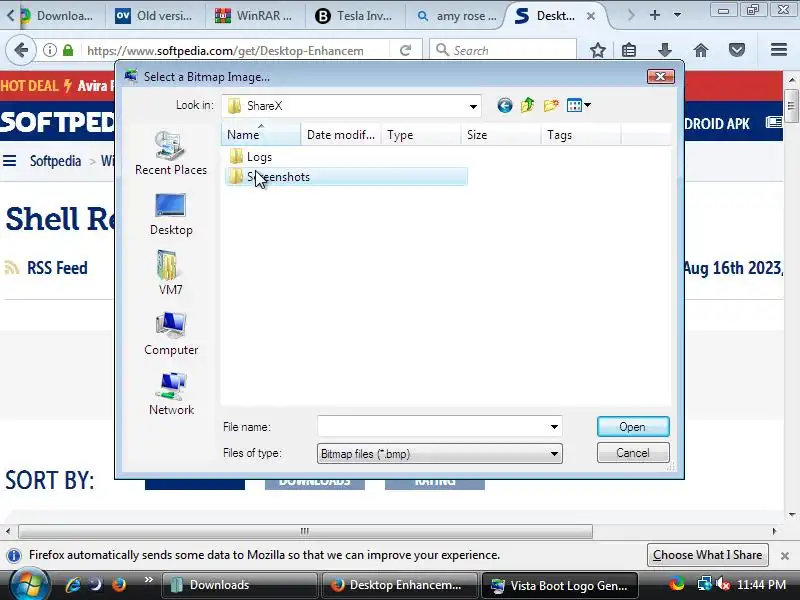Viewport: 800px width, 600px height.
Task: Switch to the Old versi... tab
Action: tap(155, 16)
